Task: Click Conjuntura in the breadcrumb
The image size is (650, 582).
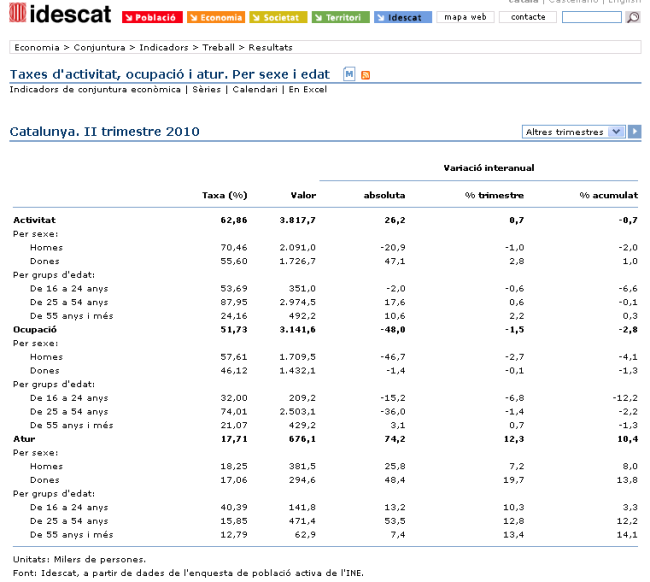Action: [x=99, y=47]
